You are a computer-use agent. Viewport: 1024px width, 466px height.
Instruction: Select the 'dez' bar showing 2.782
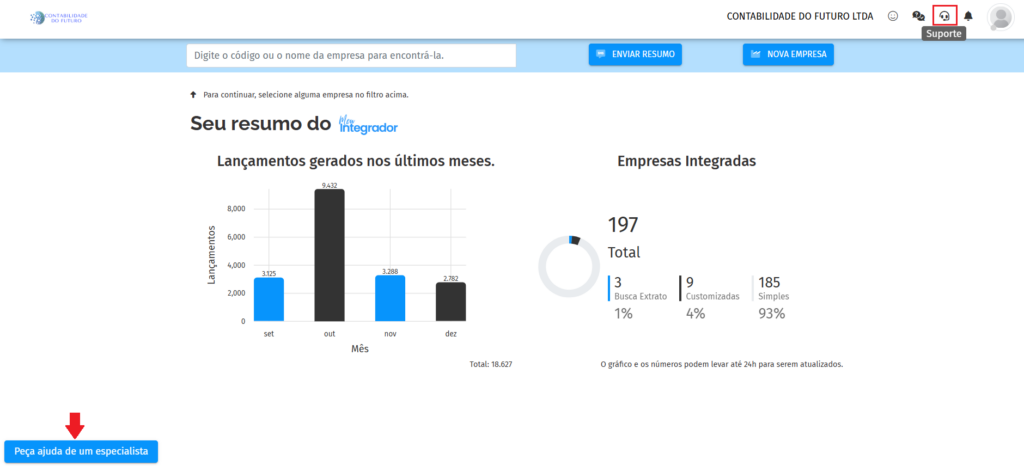tap(450, 301)
